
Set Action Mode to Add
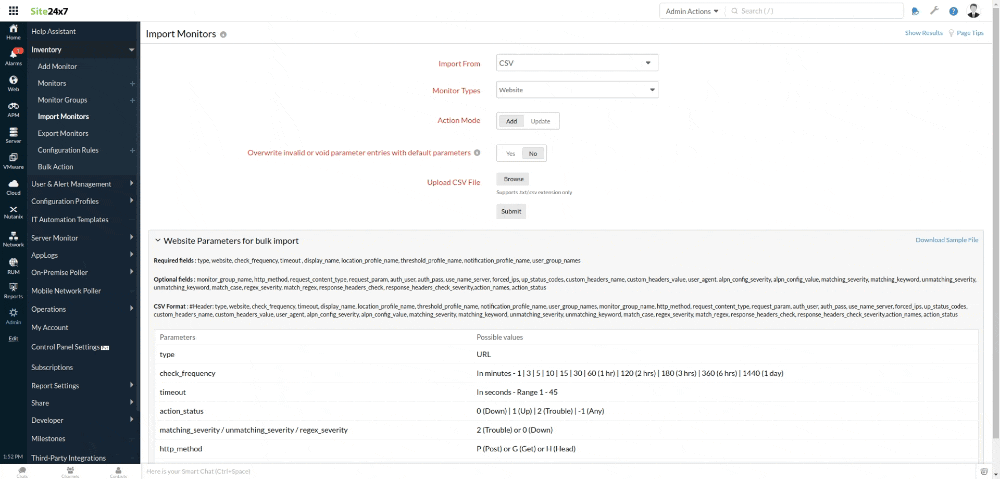click(511, 121)
